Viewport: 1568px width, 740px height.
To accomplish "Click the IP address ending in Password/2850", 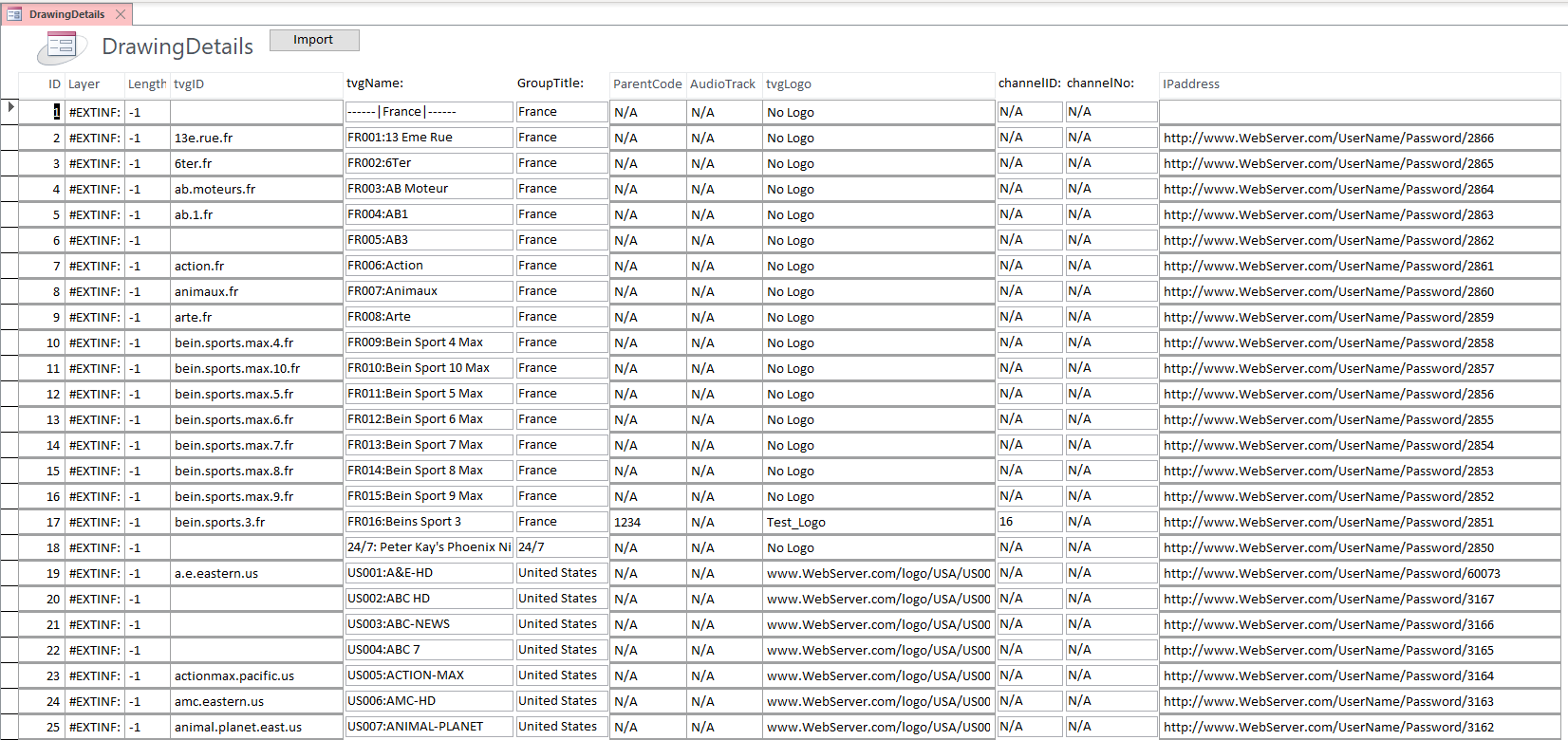I will 1359,547.
